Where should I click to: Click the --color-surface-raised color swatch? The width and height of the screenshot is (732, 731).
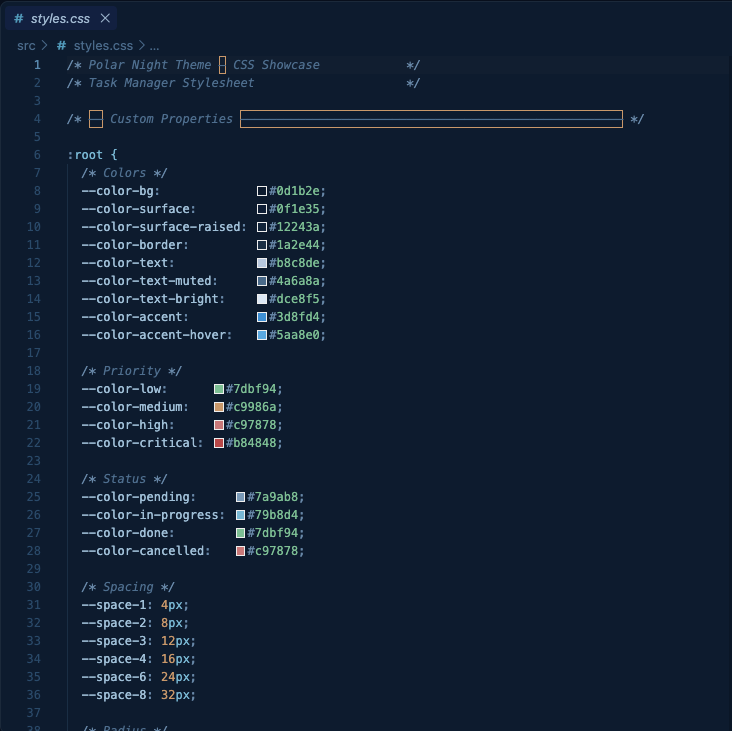click(262, 227)
